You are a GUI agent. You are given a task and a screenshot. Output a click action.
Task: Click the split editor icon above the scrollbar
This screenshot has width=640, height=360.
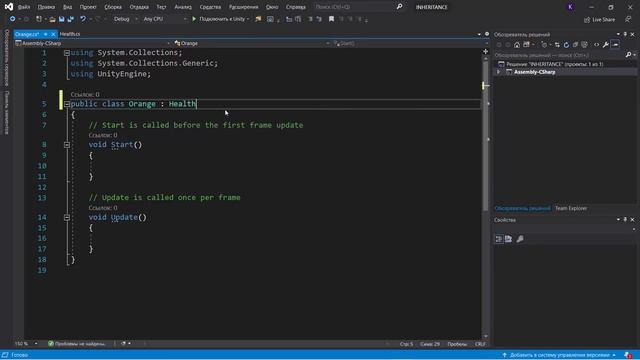coord(485,51)
